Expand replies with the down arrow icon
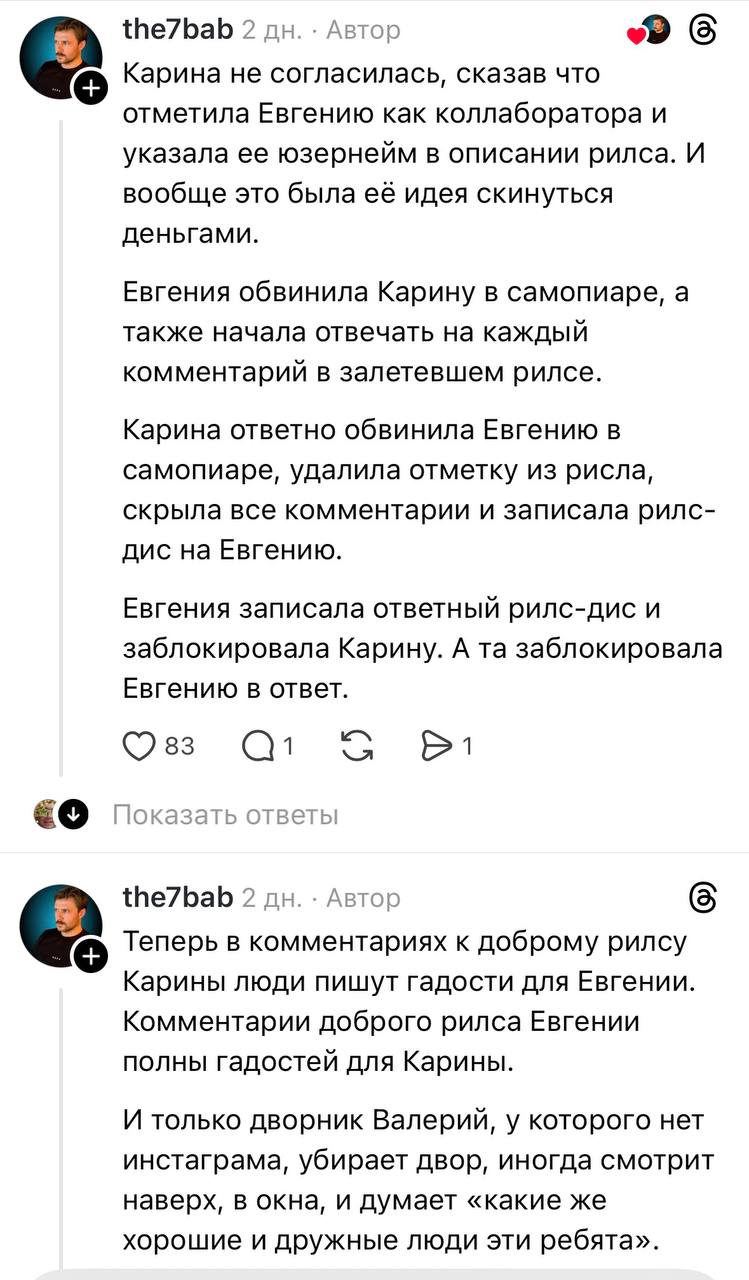749x1280 pixels. pos(73,815)
